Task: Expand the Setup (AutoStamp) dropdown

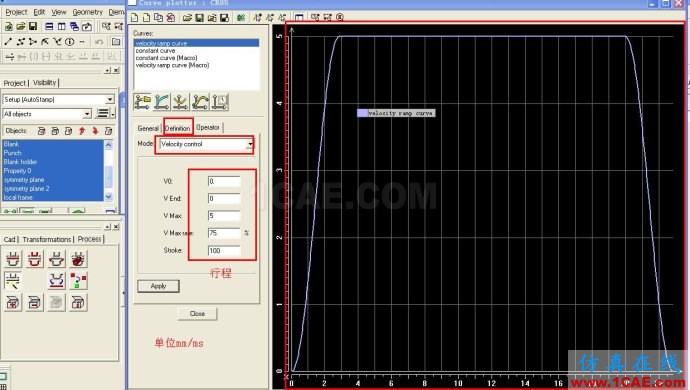Action: point(110,99)
